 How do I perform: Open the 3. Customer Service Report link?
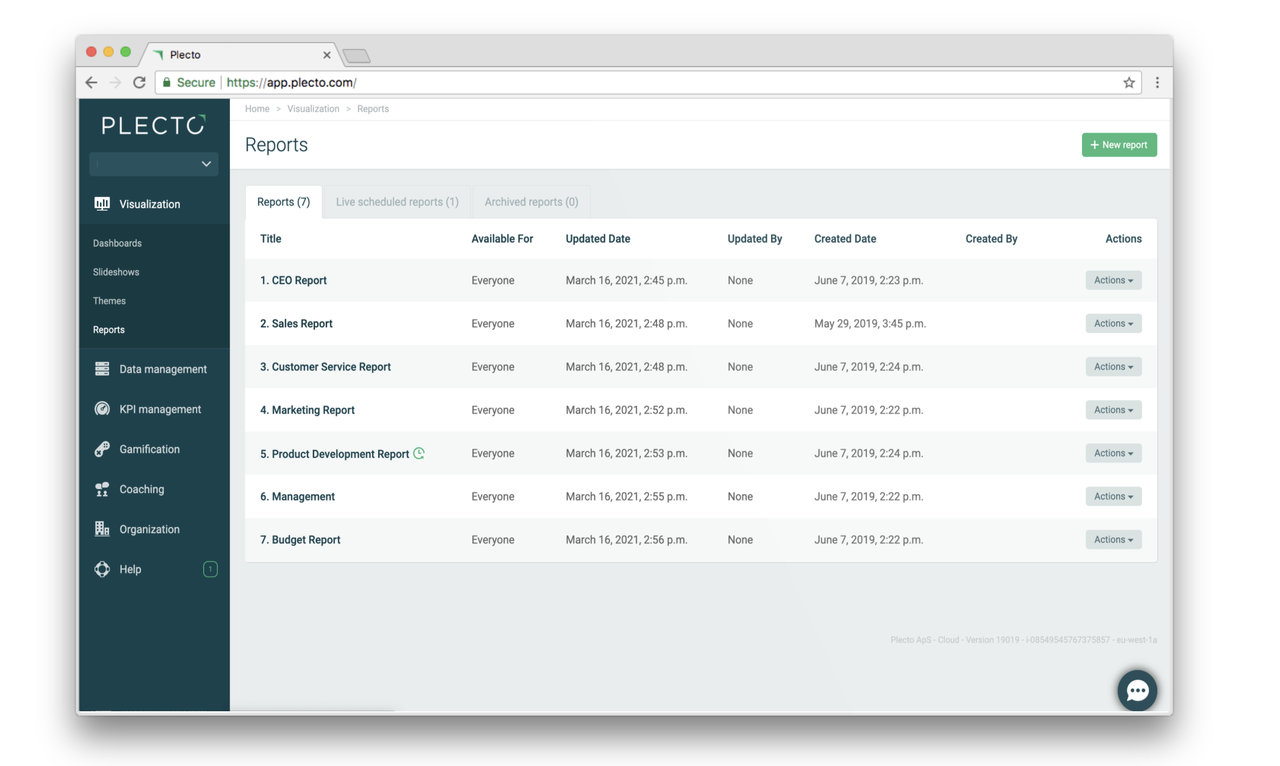click(x=325, y=367)
